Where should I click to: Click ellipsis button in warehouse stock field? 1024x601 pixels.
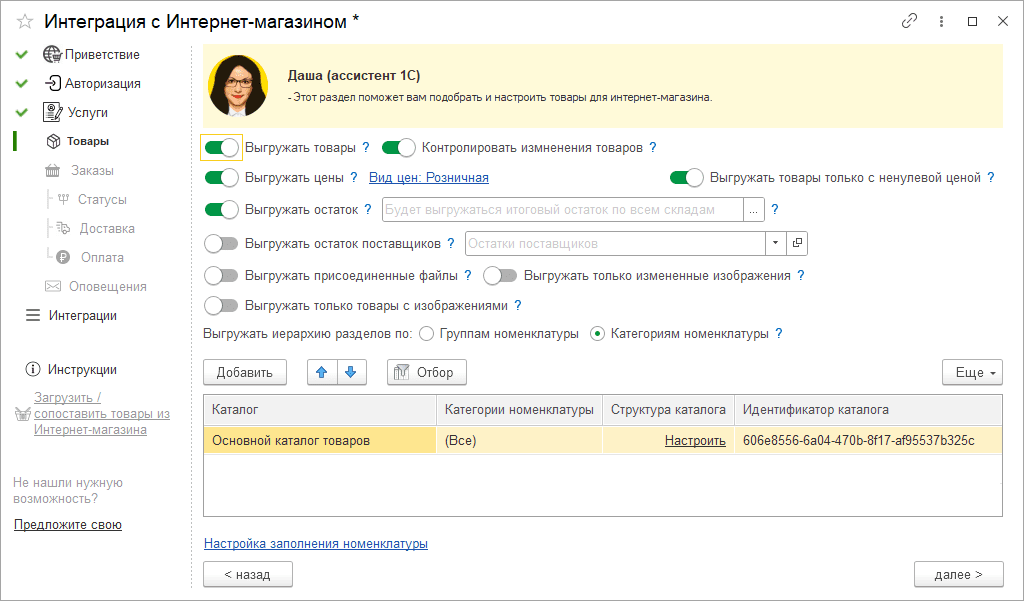(x=754, y=210)
